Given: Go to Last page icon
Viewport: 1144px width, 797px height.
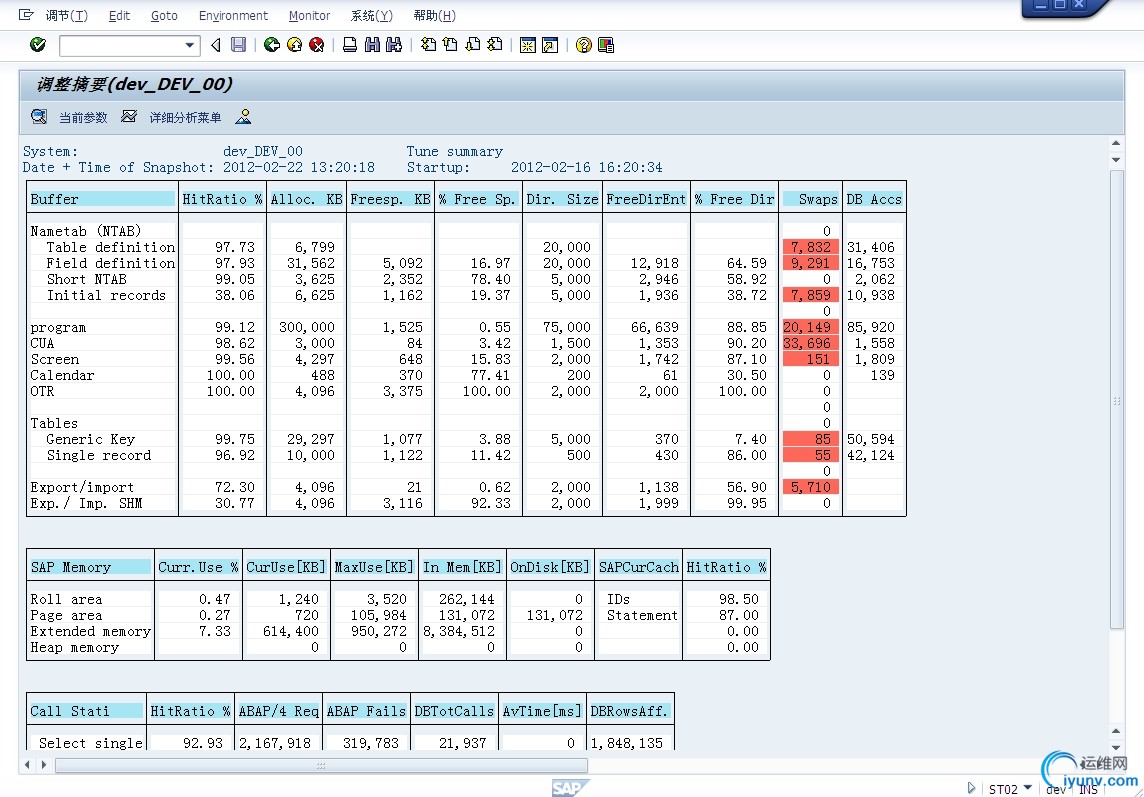Looking at the screenshot, I should tap(495, 45).
